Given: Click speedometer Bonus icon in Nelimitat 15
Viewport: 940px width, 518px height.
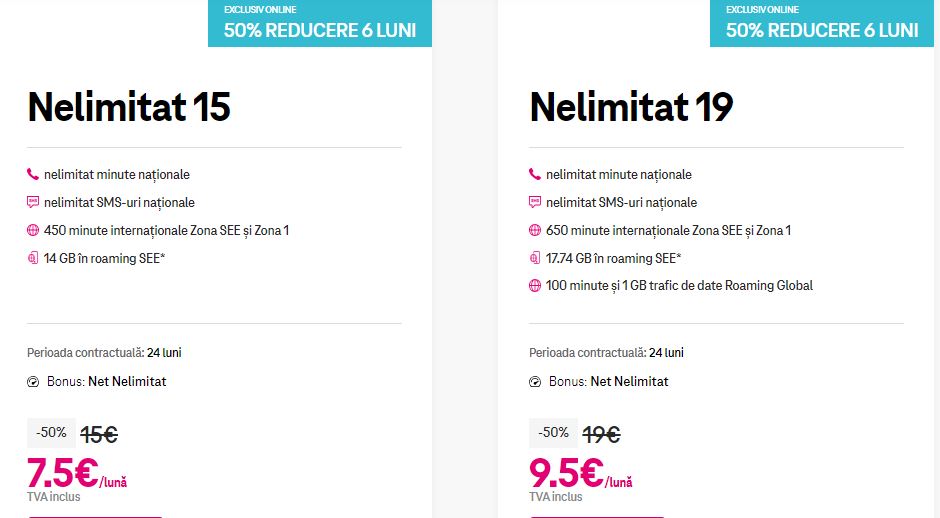Looking at the screenshot, I should point(33,382).
